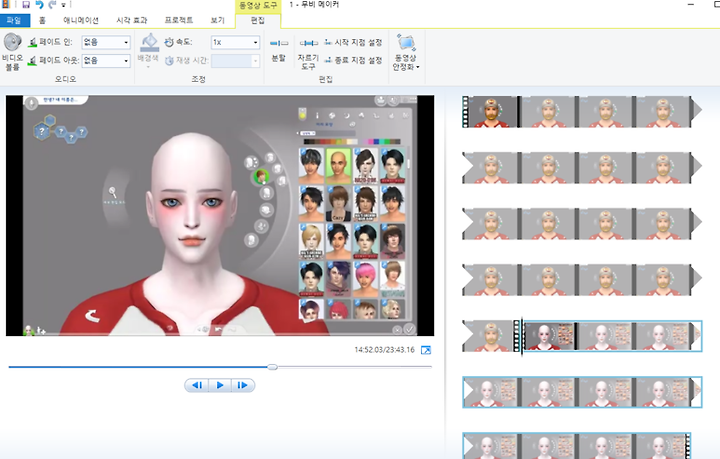This screenshot has width=720, height=459.
Task: Undo the last action
Action: pos(39,5)
